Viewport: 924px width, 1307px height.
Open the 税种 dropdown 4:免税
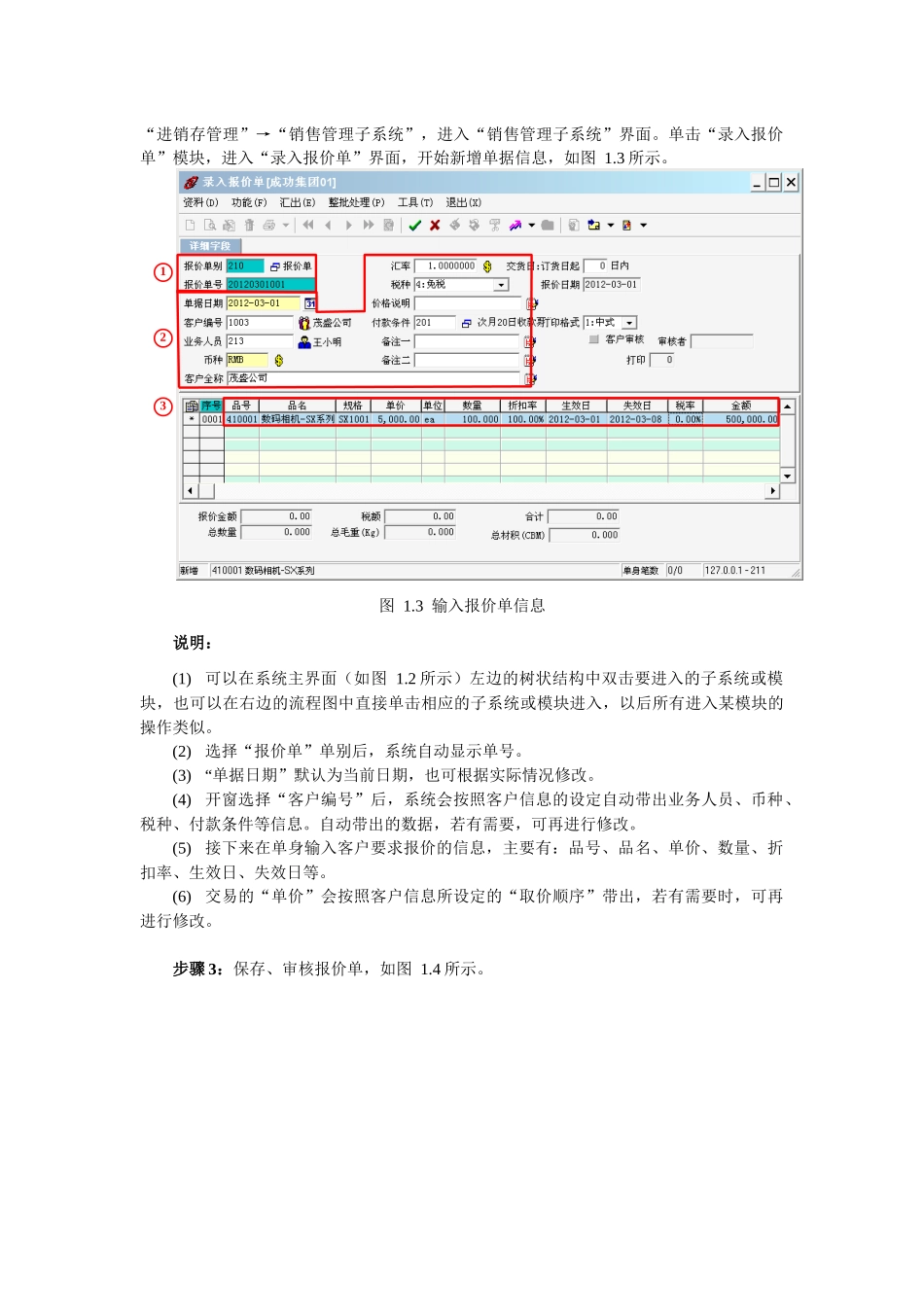501,285
